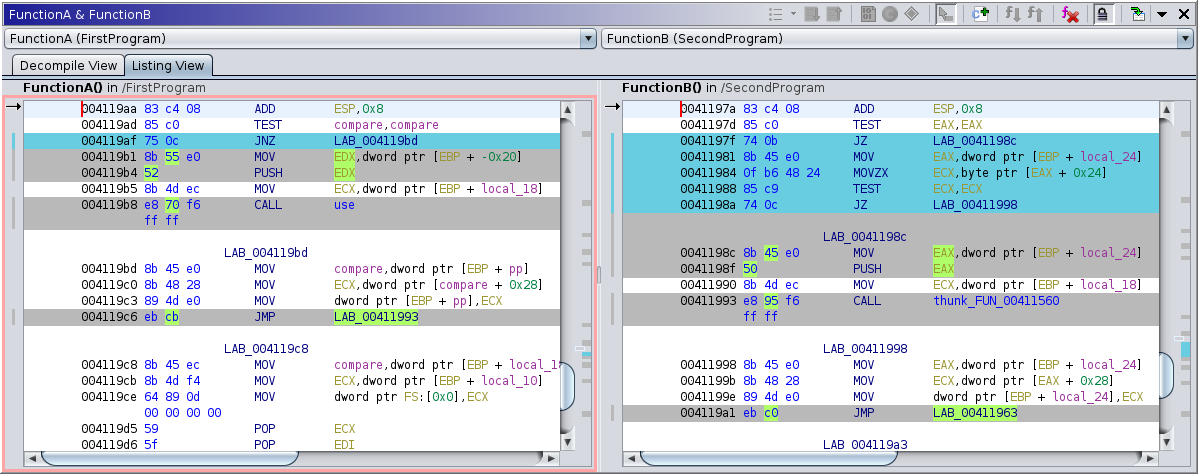Click the diamond-shaped toolbar icon
This screenshot has height=474, width=1198.
click(x=910, y=14)
